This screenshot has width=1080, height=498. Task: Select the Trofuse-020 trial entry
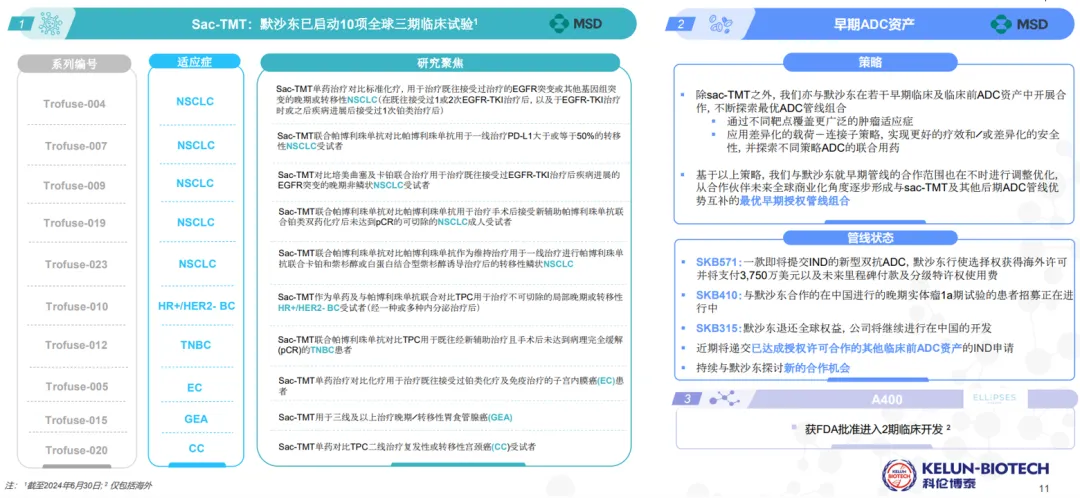click(x=75, y=450)
